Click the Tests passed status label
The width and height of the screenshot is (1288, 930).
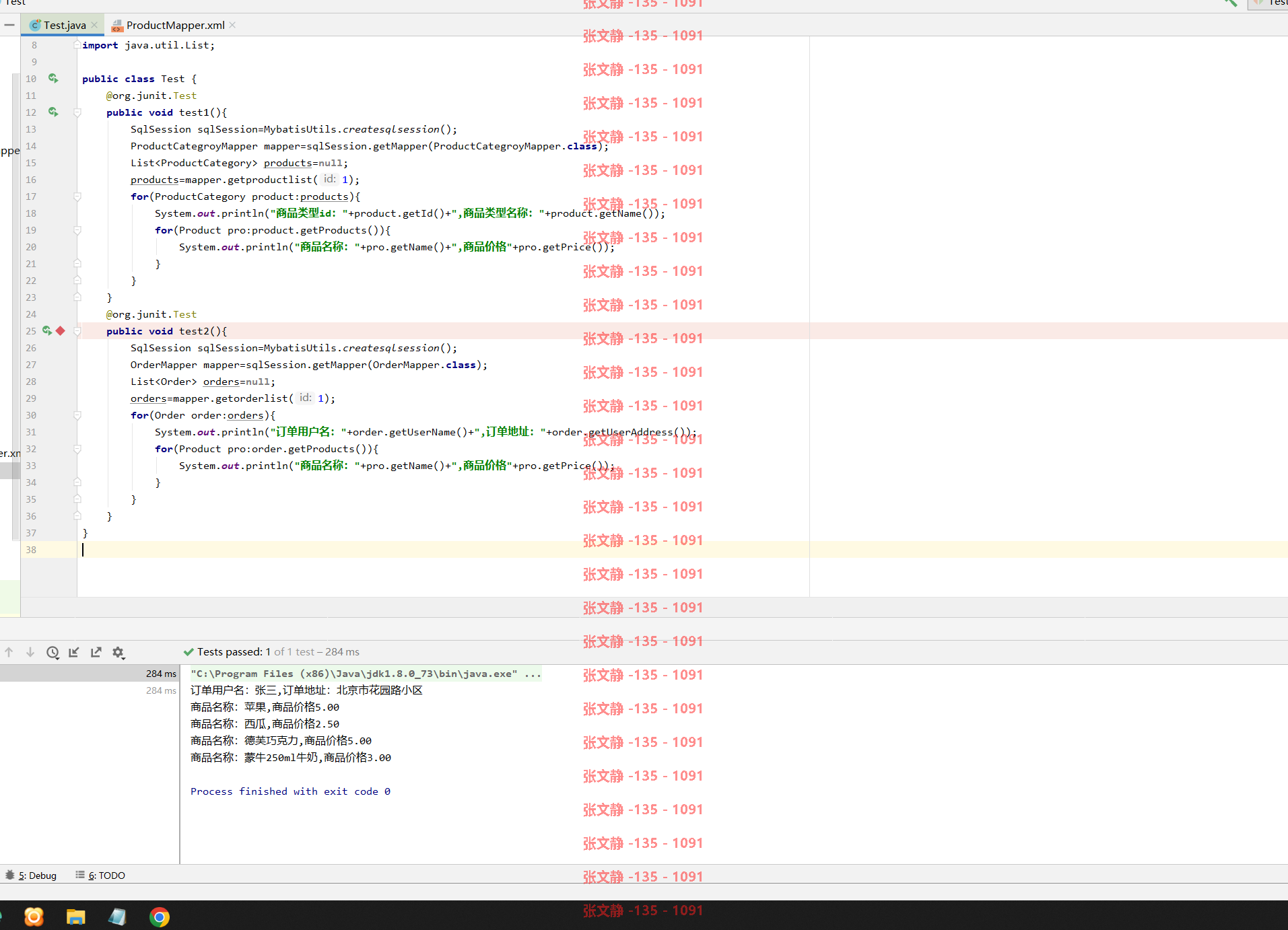tap(271, 652)
